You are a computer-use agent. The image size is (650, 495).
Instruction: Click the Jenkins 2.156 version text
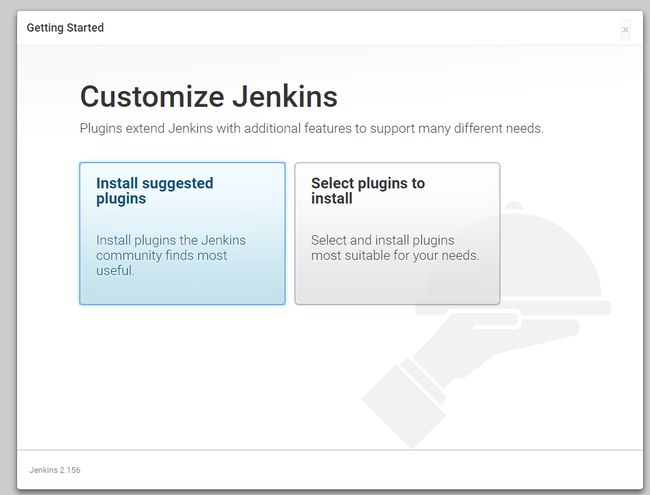point(55,470)
